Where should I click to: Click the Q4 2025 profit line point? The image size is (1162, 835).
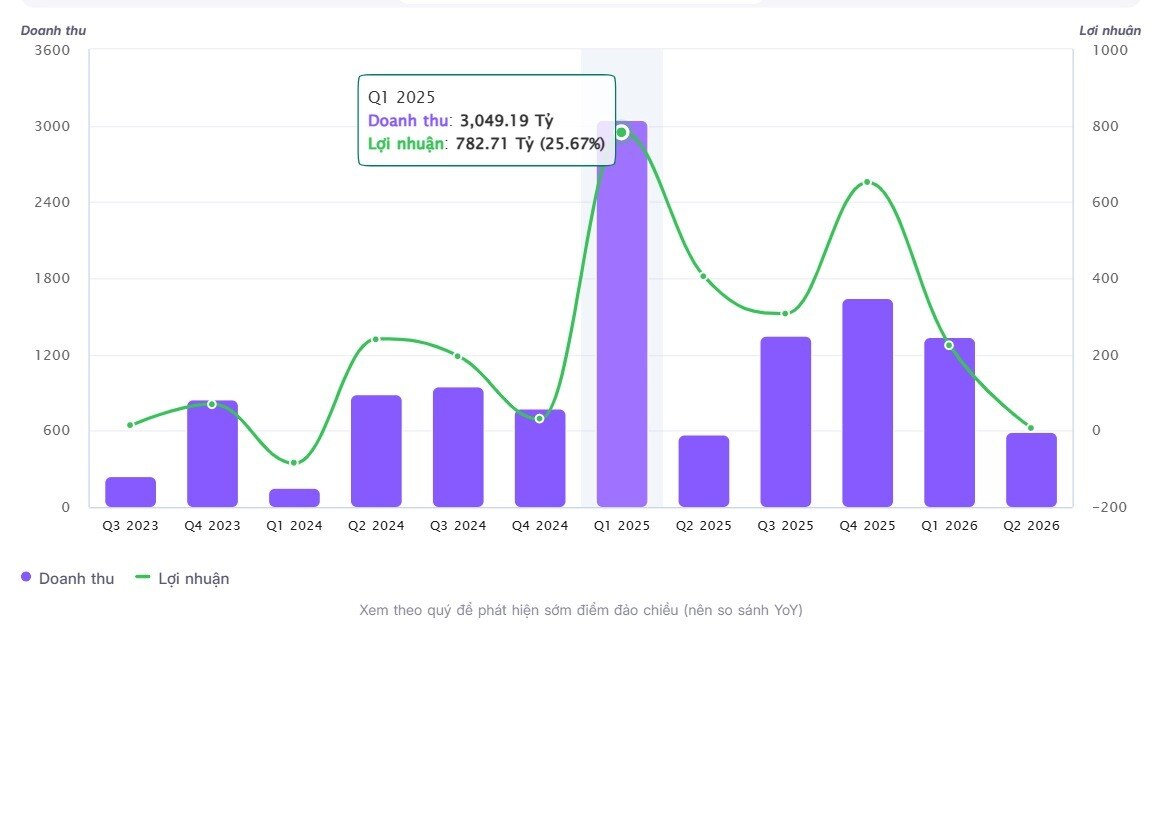click(868, 182)
